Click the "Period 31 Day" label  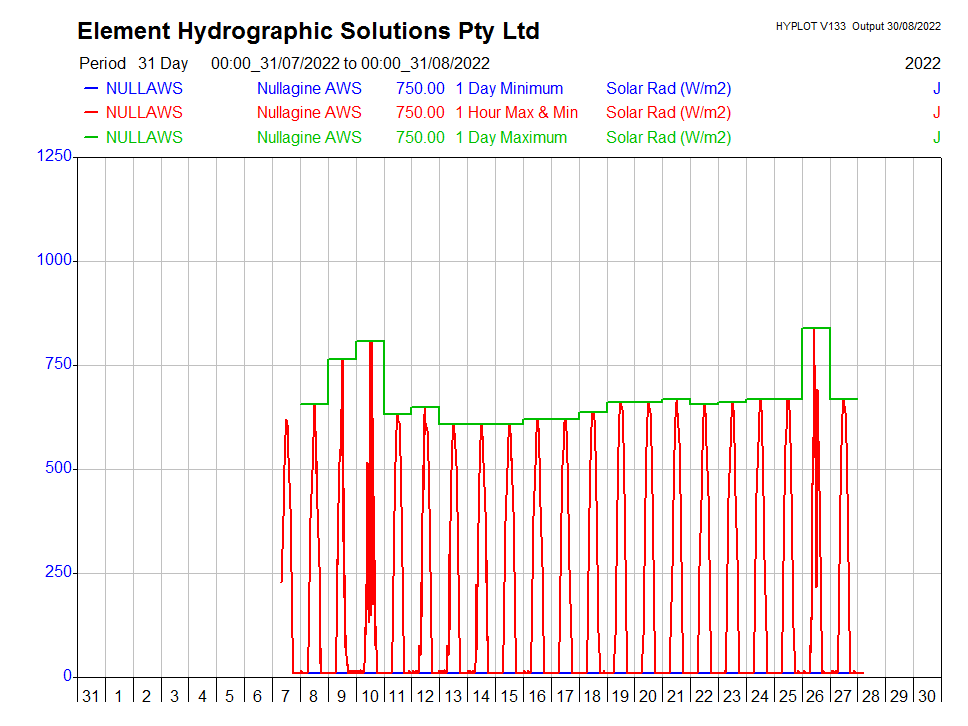pyautogui.click(x=133, y=64)
